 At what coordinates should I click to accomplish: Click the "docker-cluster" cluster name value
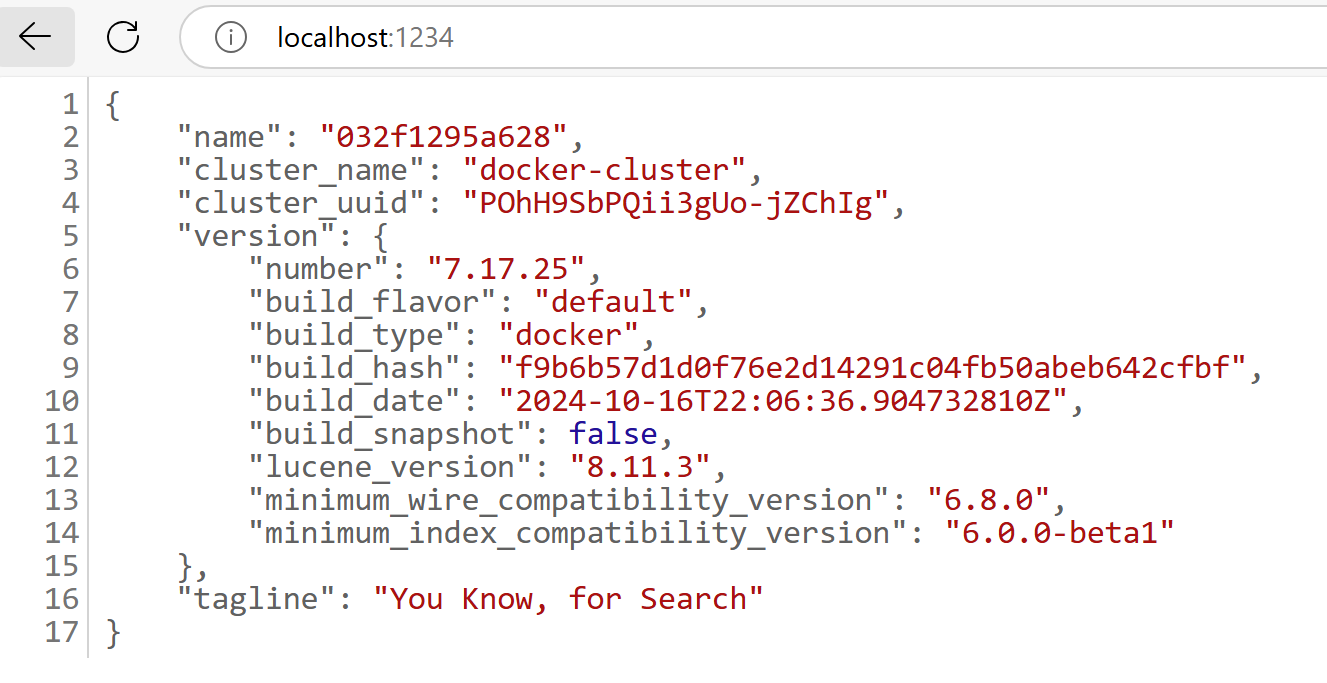click(x=602, y=169)
